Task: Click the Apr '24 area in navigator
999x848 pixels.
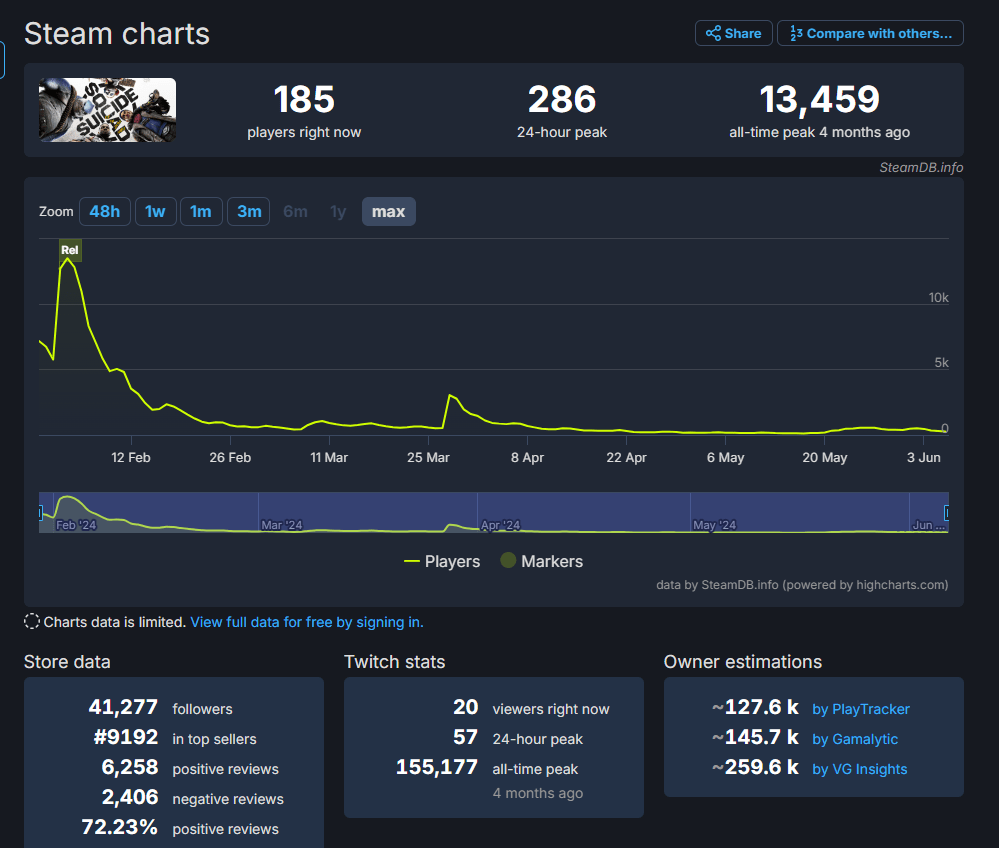Action: click(x=500, y=524)
